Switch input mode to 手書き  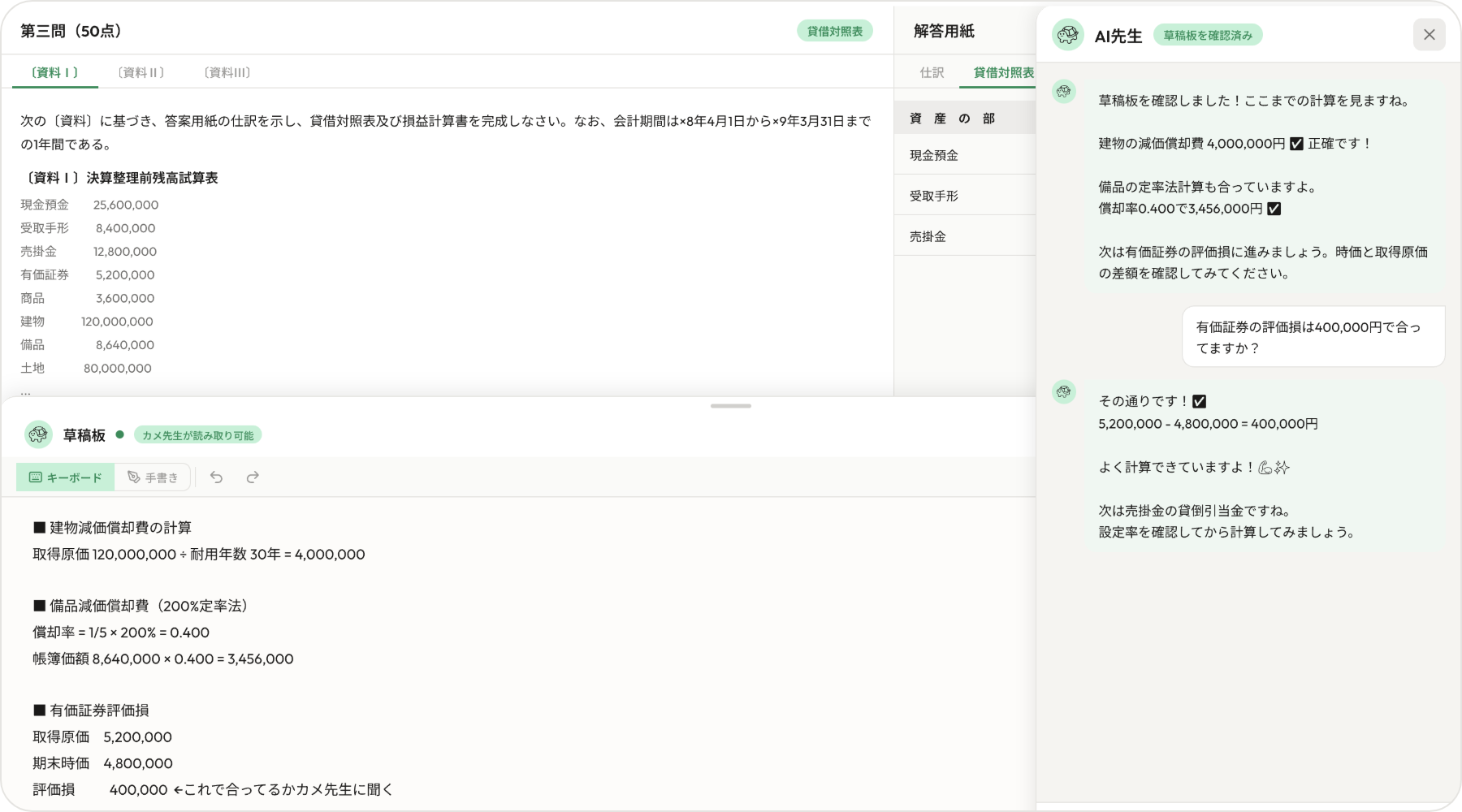(154, 477)
